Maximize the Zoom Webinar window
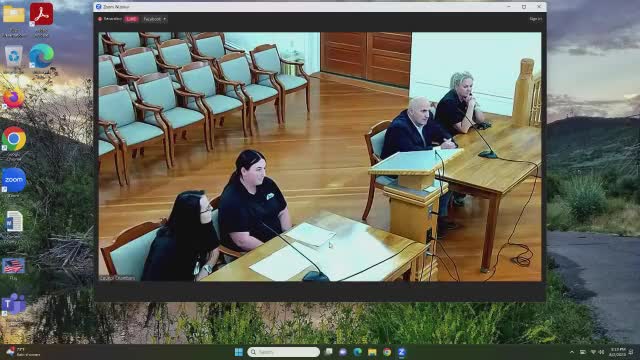Image resolution: width=640 pixels, height=360 pixels. point(524,7)
